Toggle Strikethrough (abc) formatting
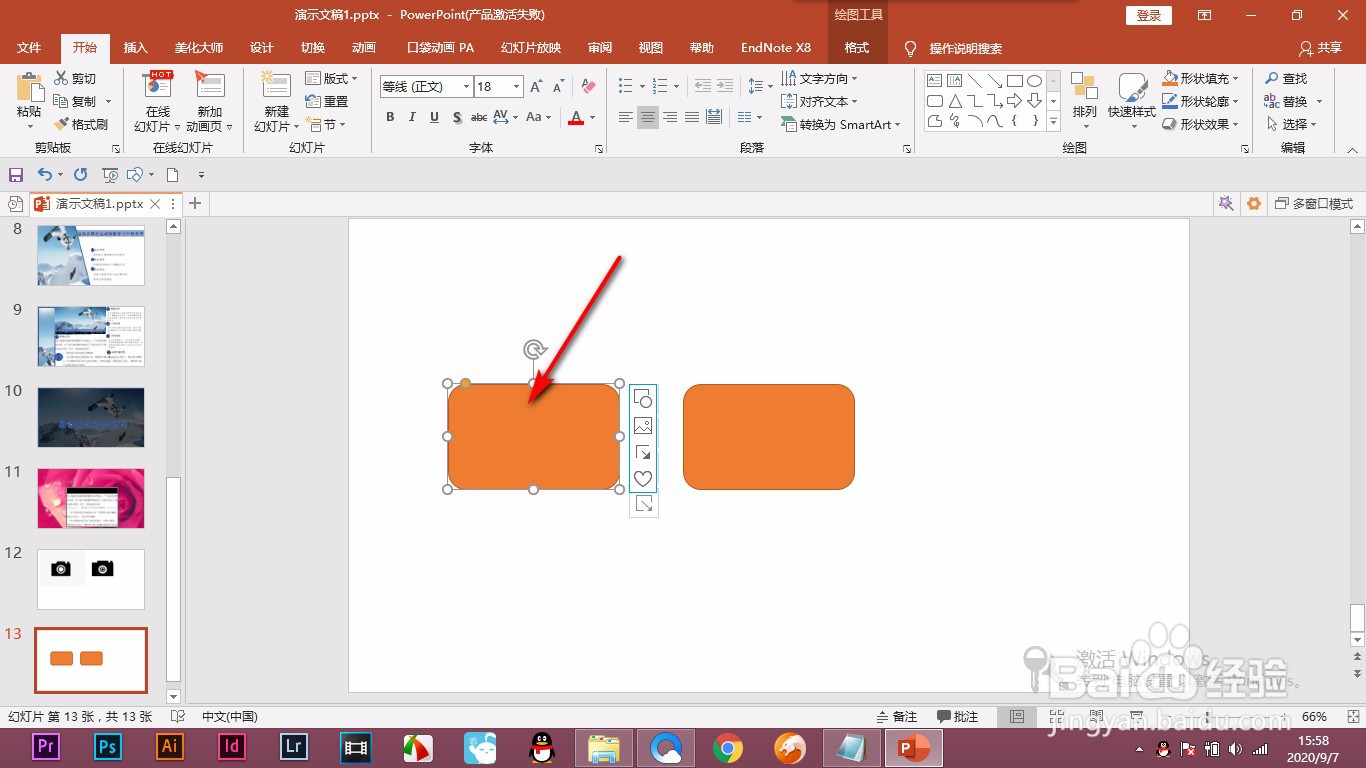 click(x=479, y=117)
